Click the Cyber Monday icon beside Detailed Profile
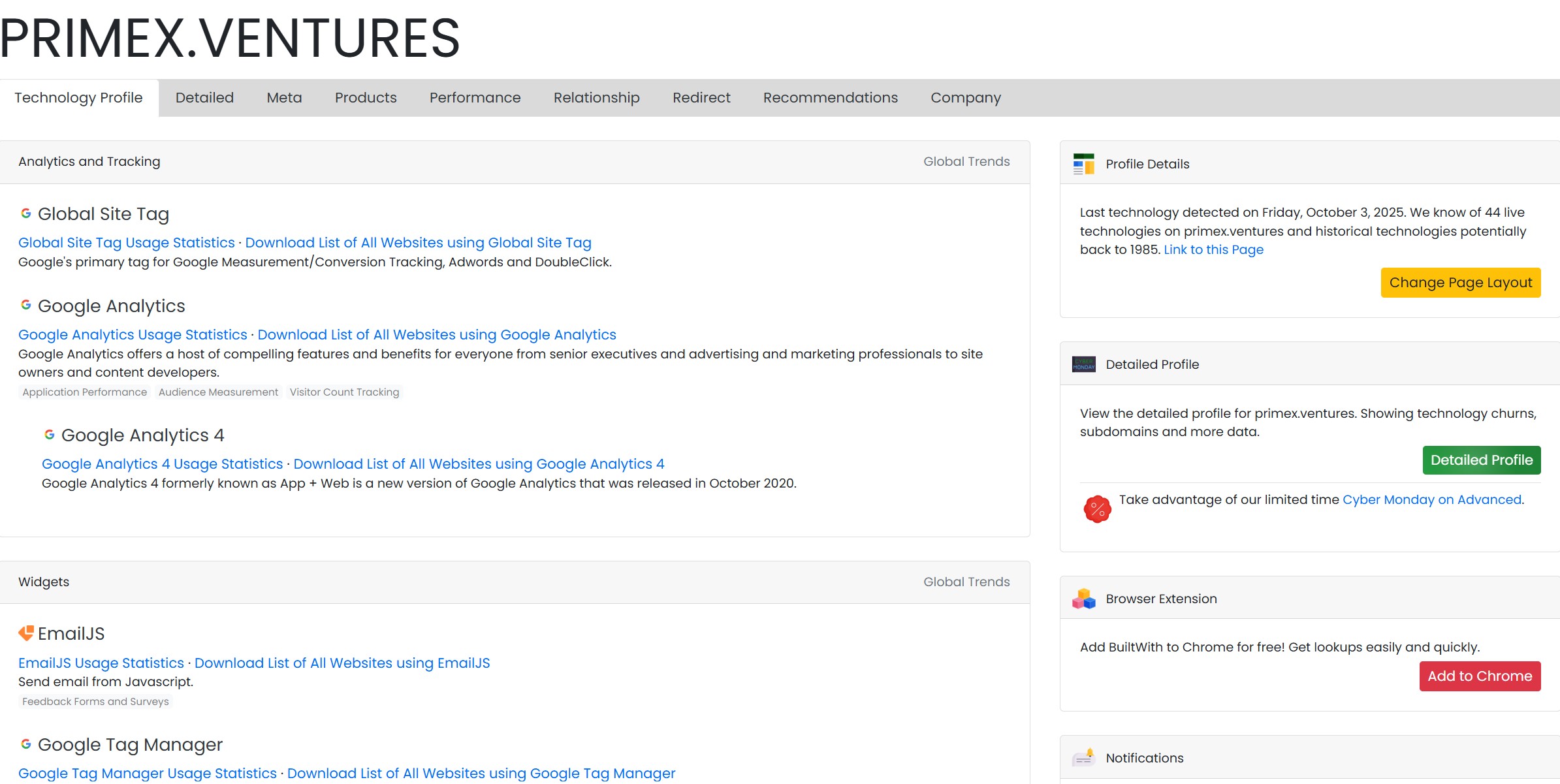This screenshot has height=784, width=1560. pyautogui.click(x=1083, y=364)
